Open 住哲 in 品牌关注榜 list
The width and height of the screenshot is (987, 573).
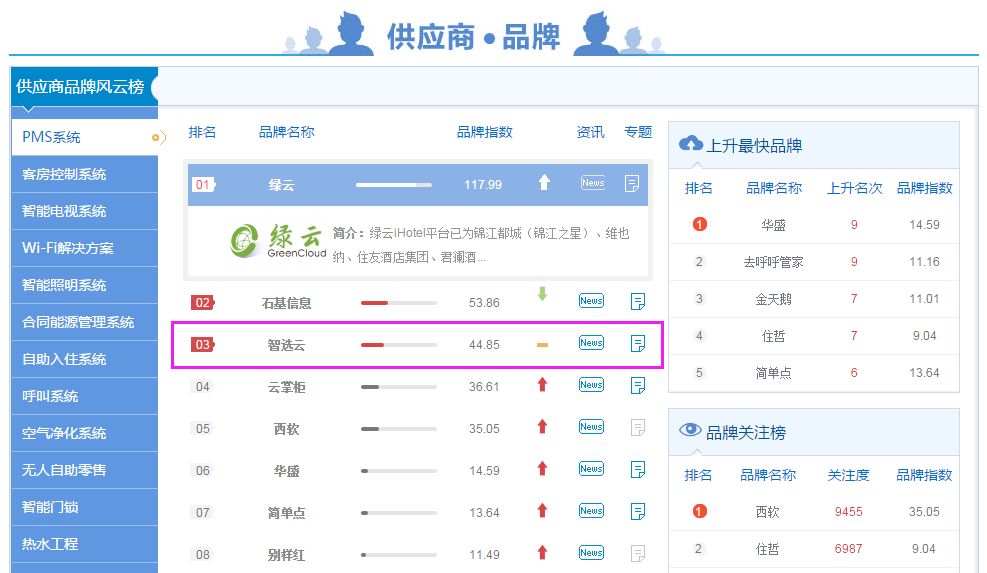767,549
